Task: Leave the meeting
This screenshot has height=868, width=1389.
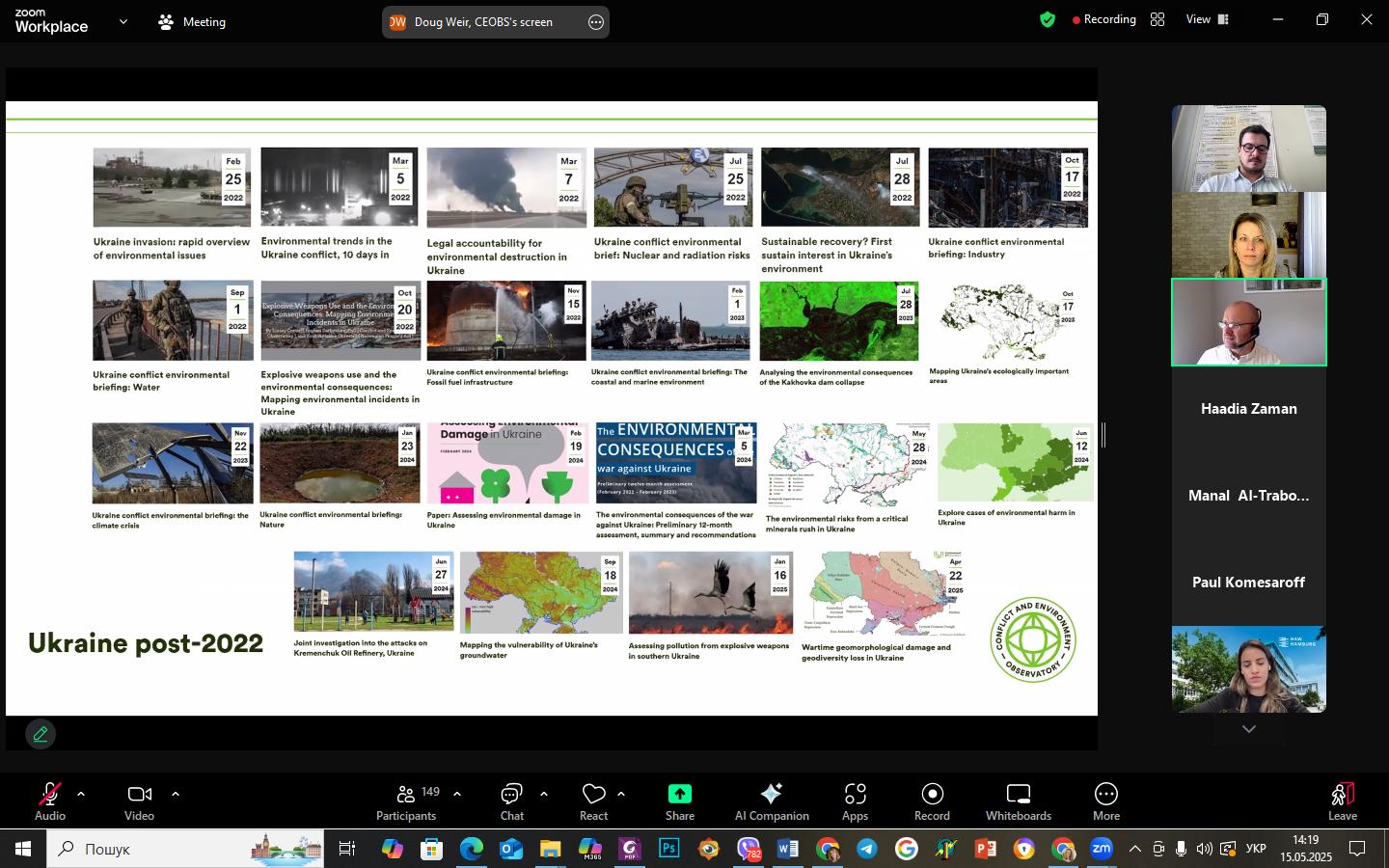Action: (x=1342, y=800)
